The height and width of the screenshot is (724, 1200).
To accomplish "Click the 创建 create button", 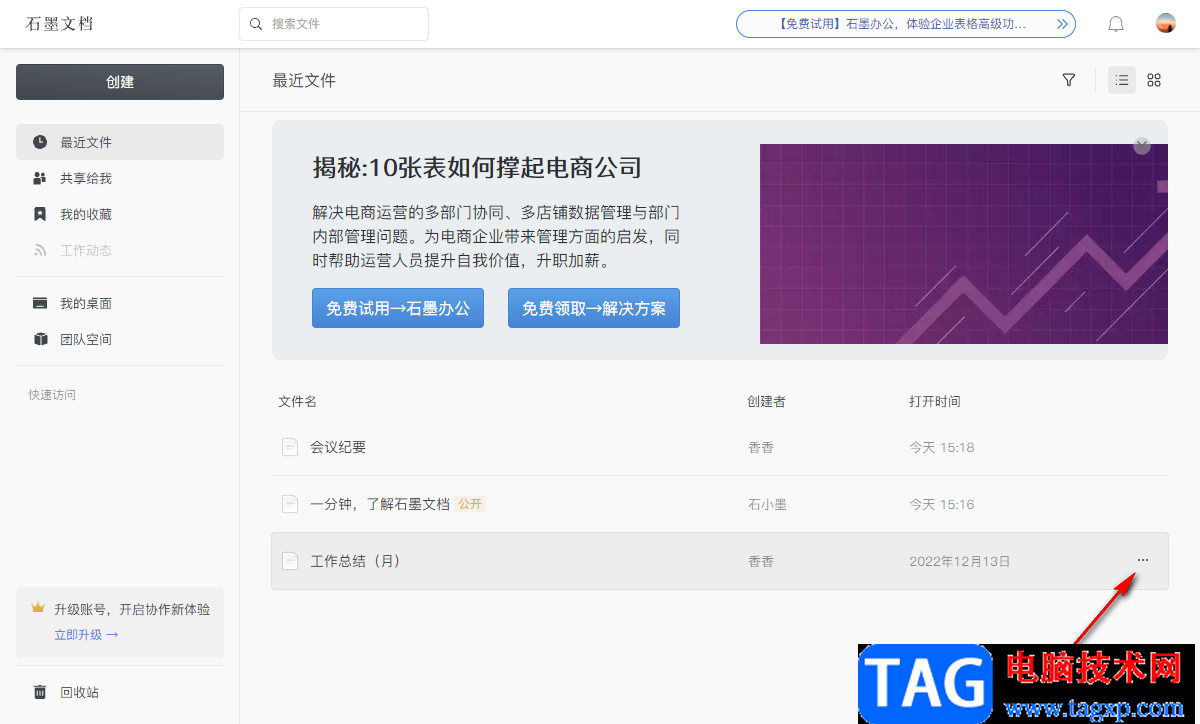I will point(120,82).
